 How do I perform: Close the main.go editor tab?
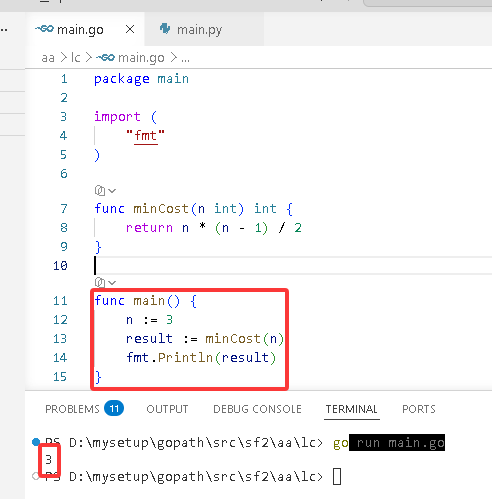pyautogui.click(x=130, y=29)
